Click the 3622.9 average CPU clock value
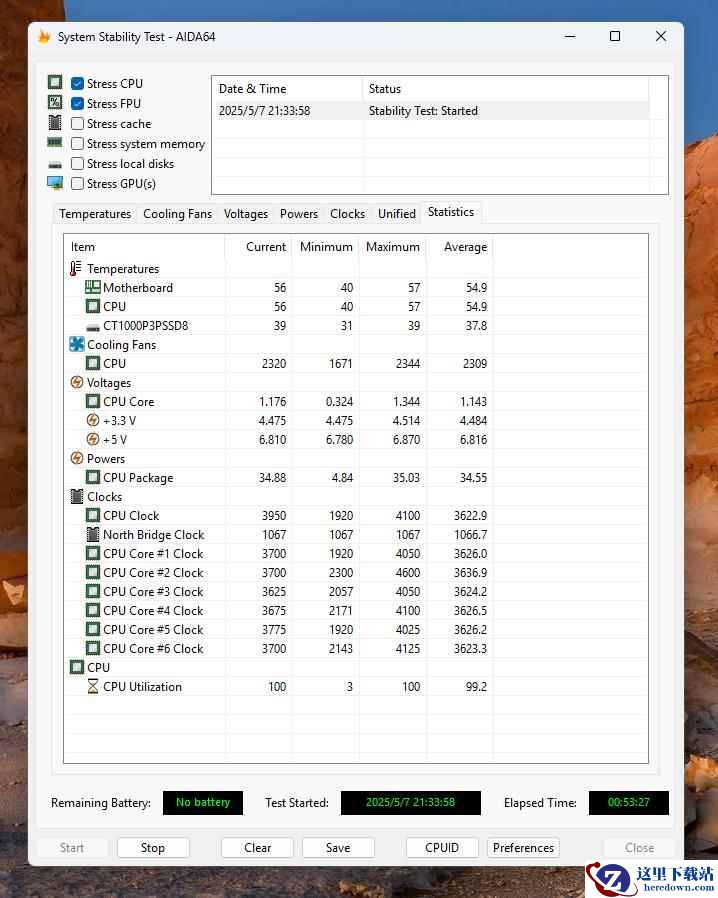This screenshot has width=718, height=898. [470, 515]
